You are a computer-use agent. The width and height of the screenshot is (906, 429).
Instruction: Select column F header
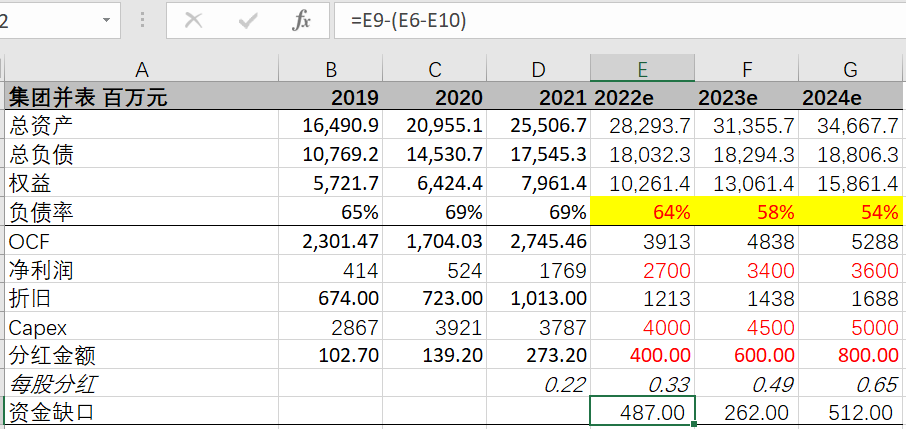[747, 69]
